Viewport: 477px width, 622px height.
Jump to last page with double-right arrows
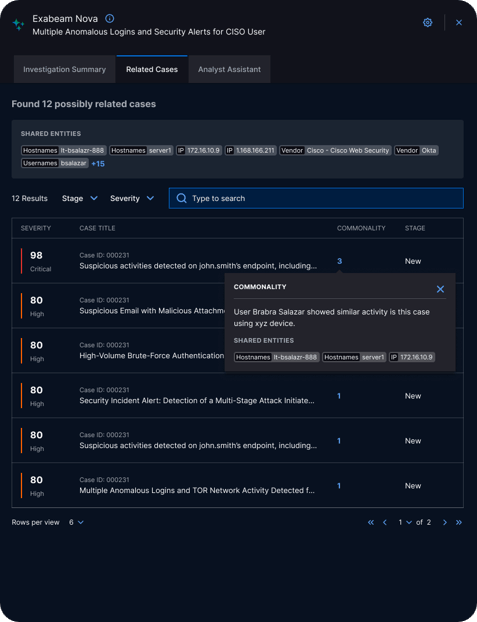[x=459, y=522]
